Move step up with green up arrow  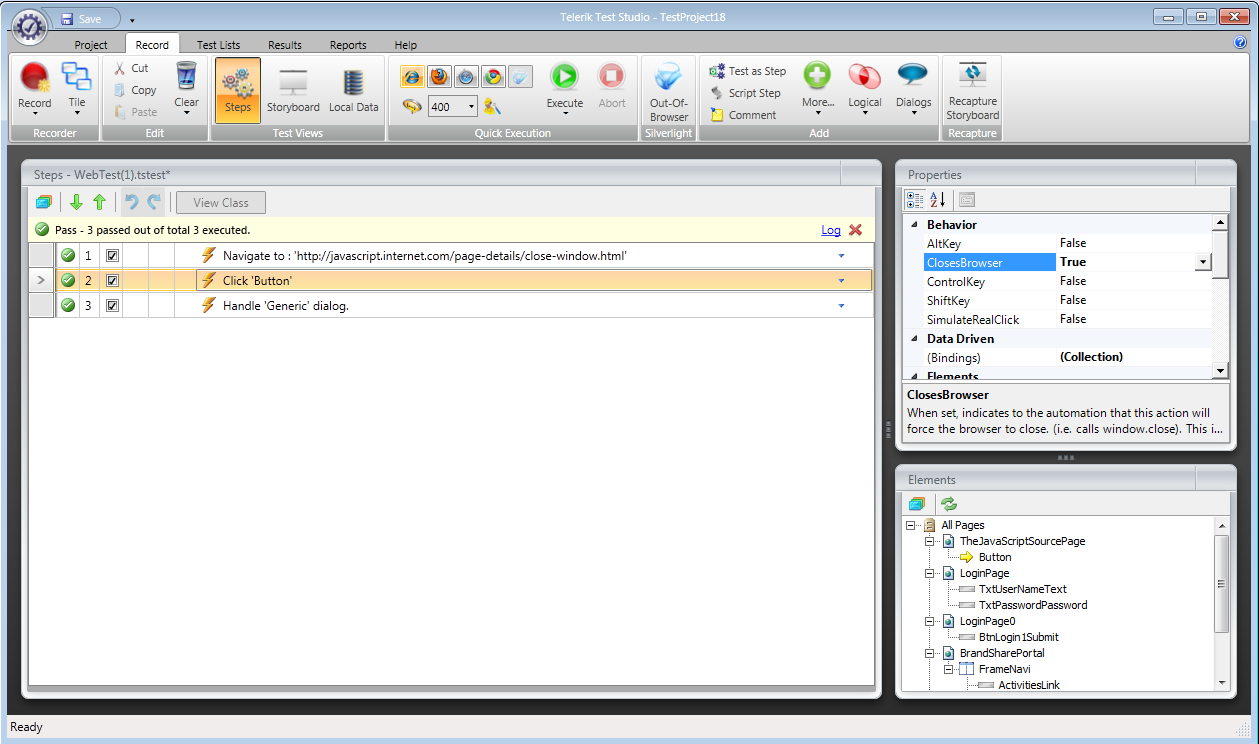99,202
